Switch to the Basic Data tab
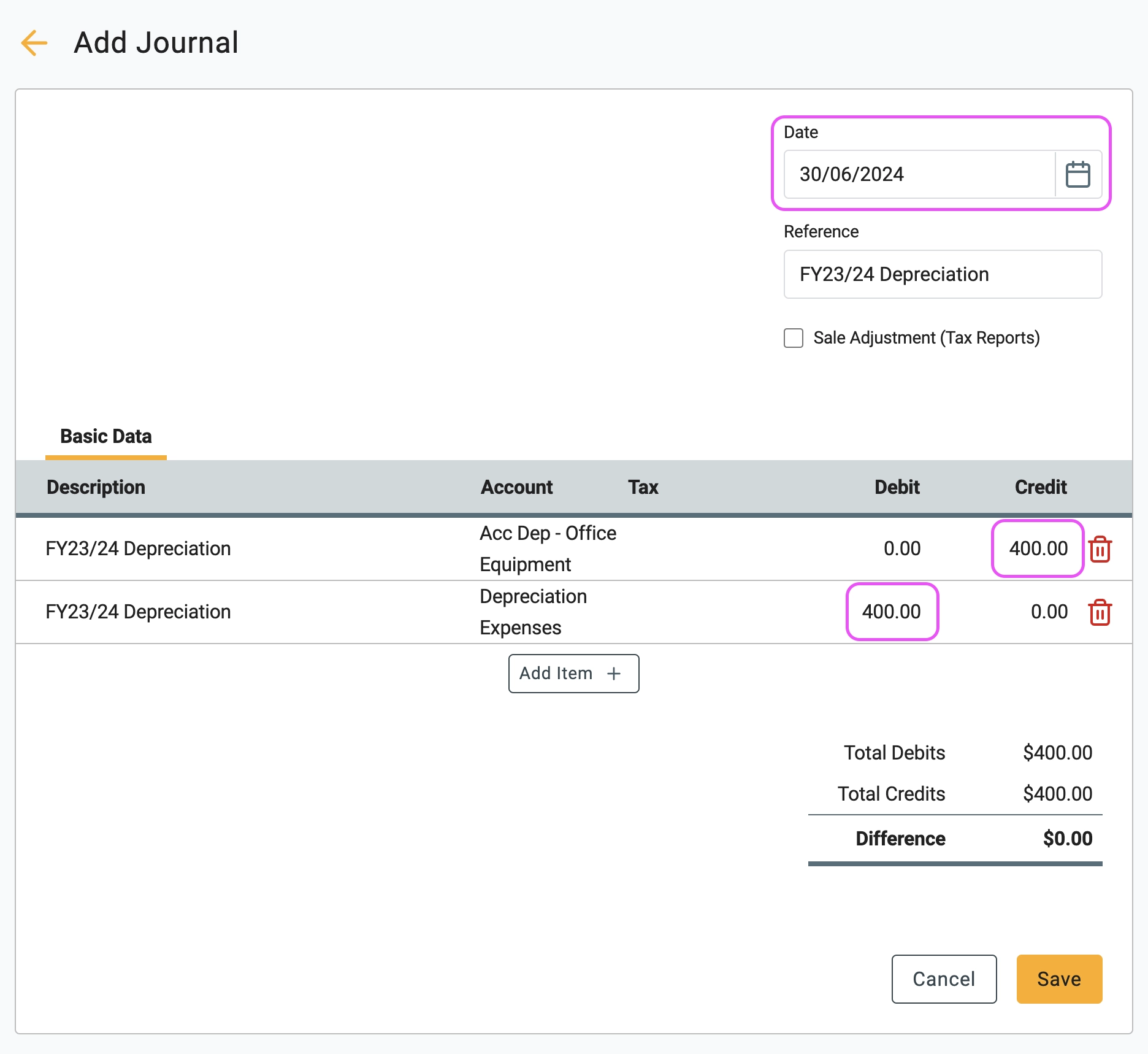 click(x=105, y=436)
